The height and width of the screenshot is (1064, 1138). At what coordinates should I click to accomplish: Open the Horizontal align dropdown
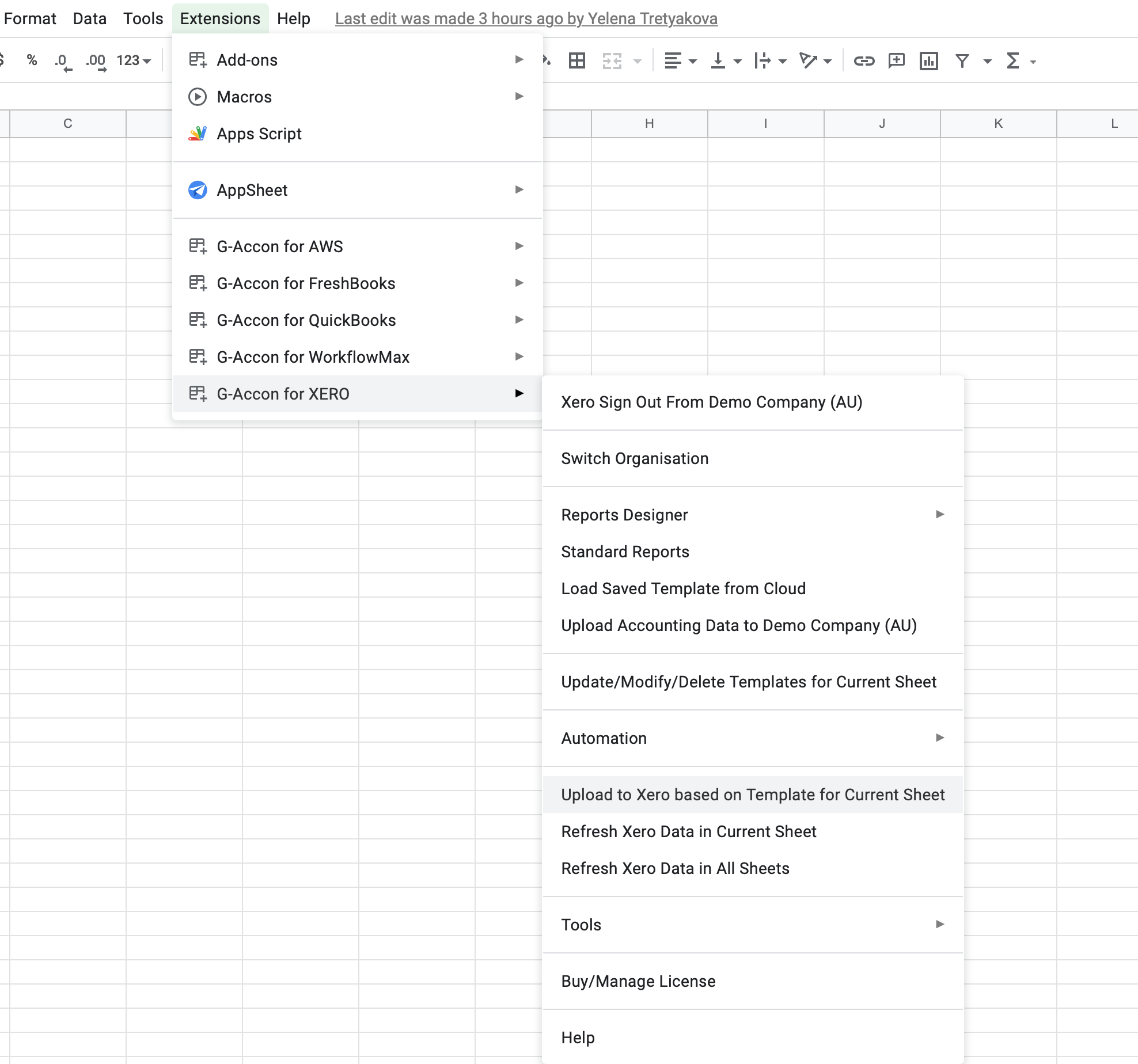(x=680, y=60)
